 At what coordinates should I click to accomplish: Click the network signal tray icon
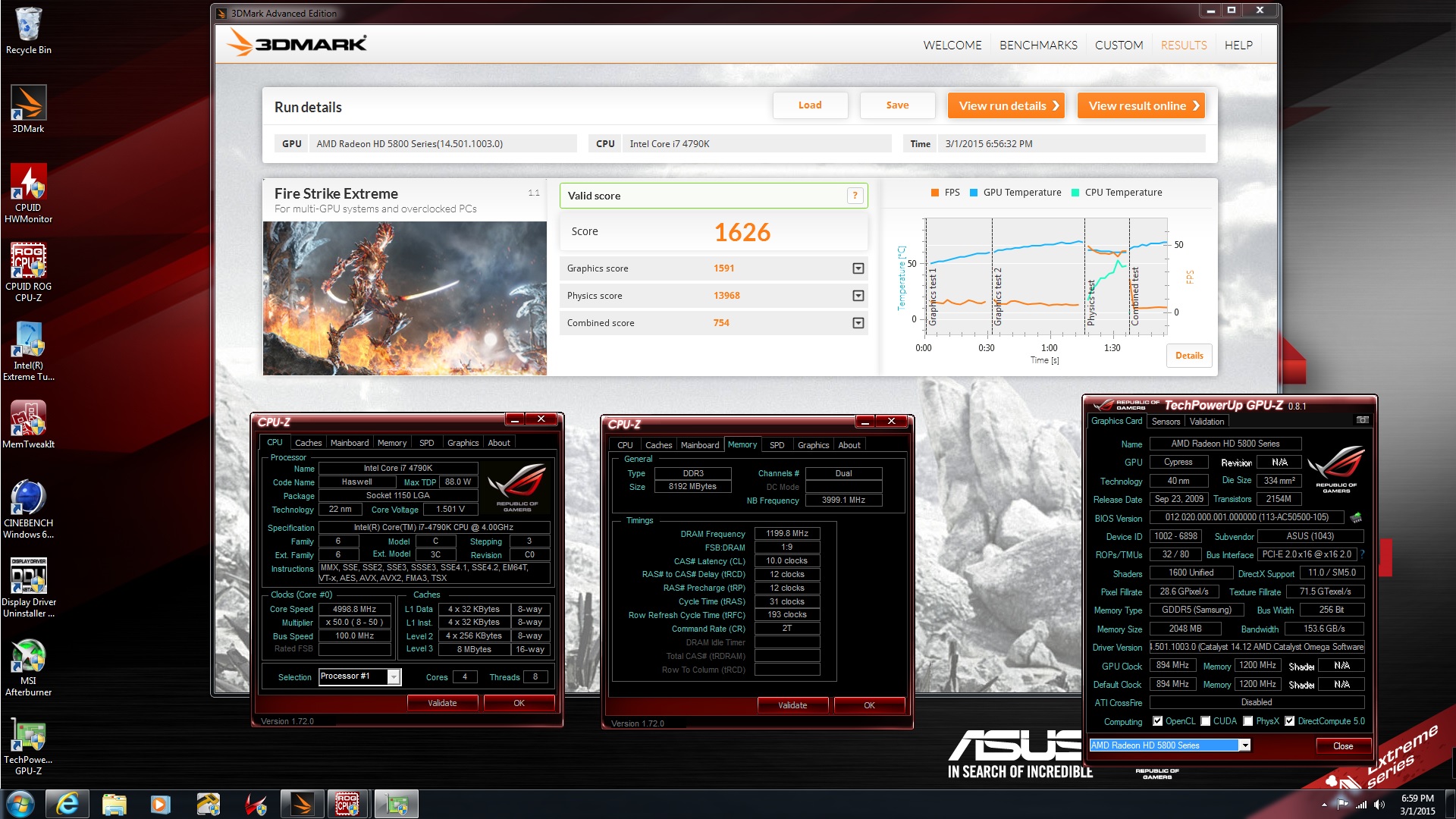coord(1361,805)
